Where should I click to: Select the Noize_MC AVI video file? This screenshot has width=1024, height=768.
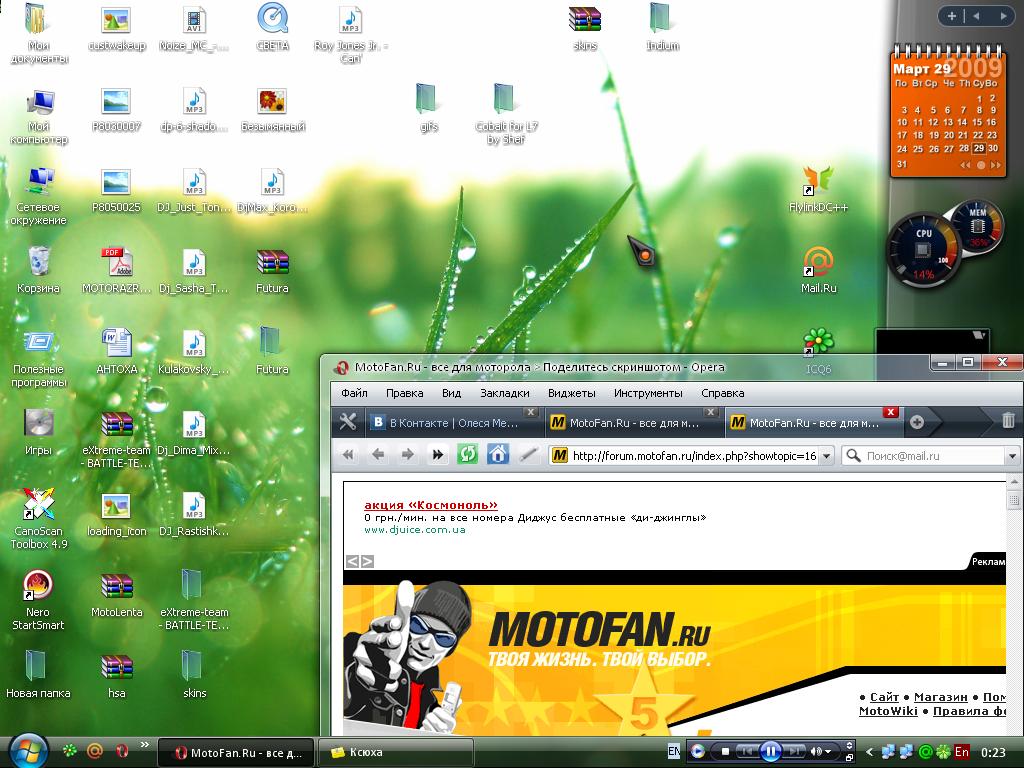point(194,27)
